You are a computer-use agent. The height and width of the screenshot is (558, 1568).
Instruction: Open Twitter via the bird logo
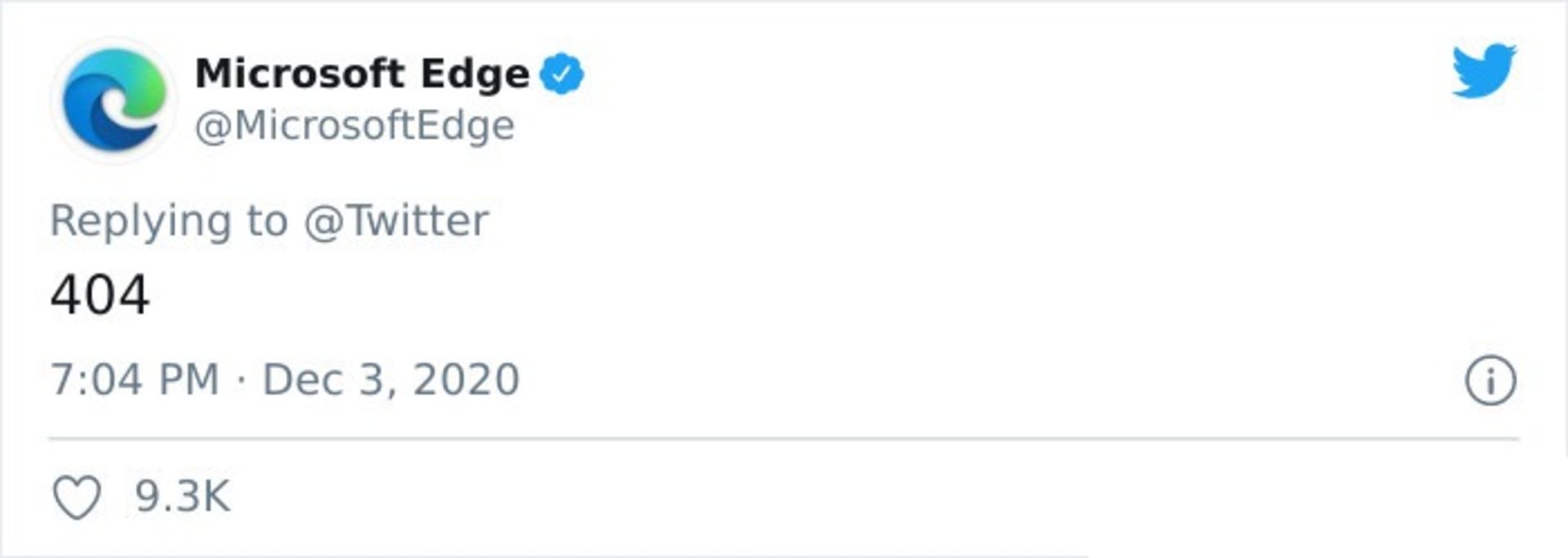1483,70
